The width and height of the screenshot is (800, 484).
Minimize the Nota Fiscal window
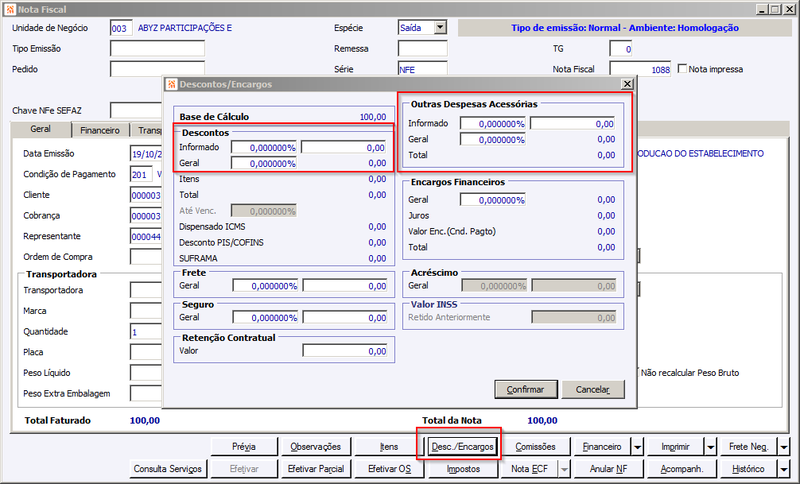tap(762, 9)
